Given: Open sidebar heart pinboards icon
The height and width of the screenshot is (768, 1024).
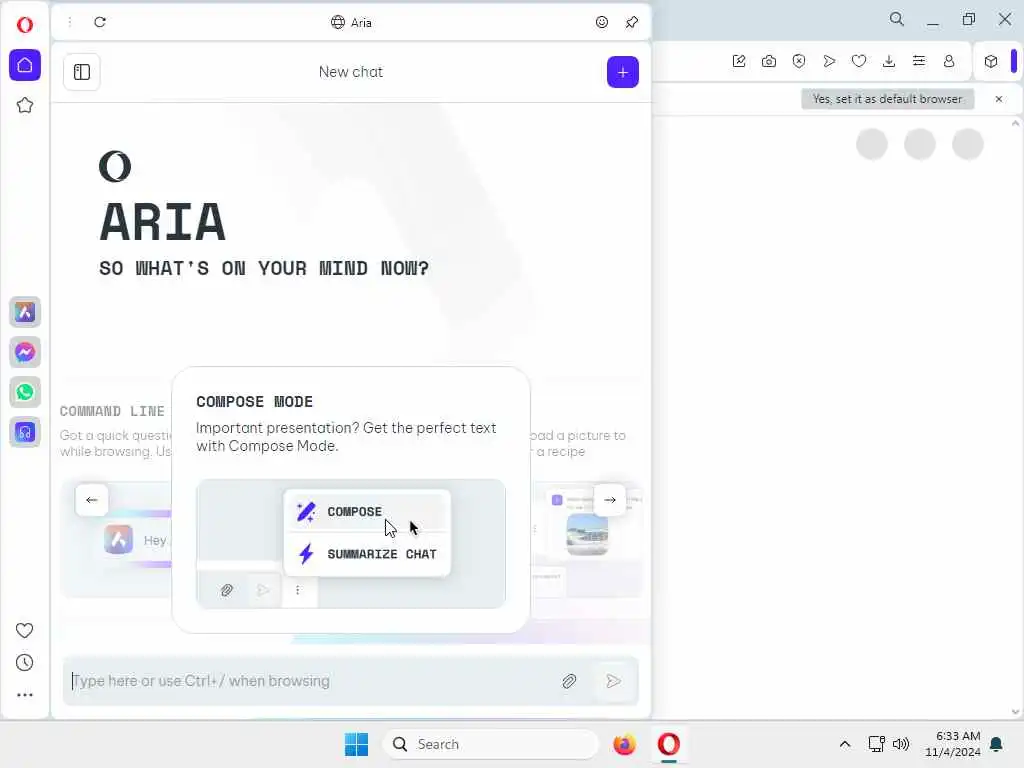Looking at the screenshot, I should pos(24,630).
